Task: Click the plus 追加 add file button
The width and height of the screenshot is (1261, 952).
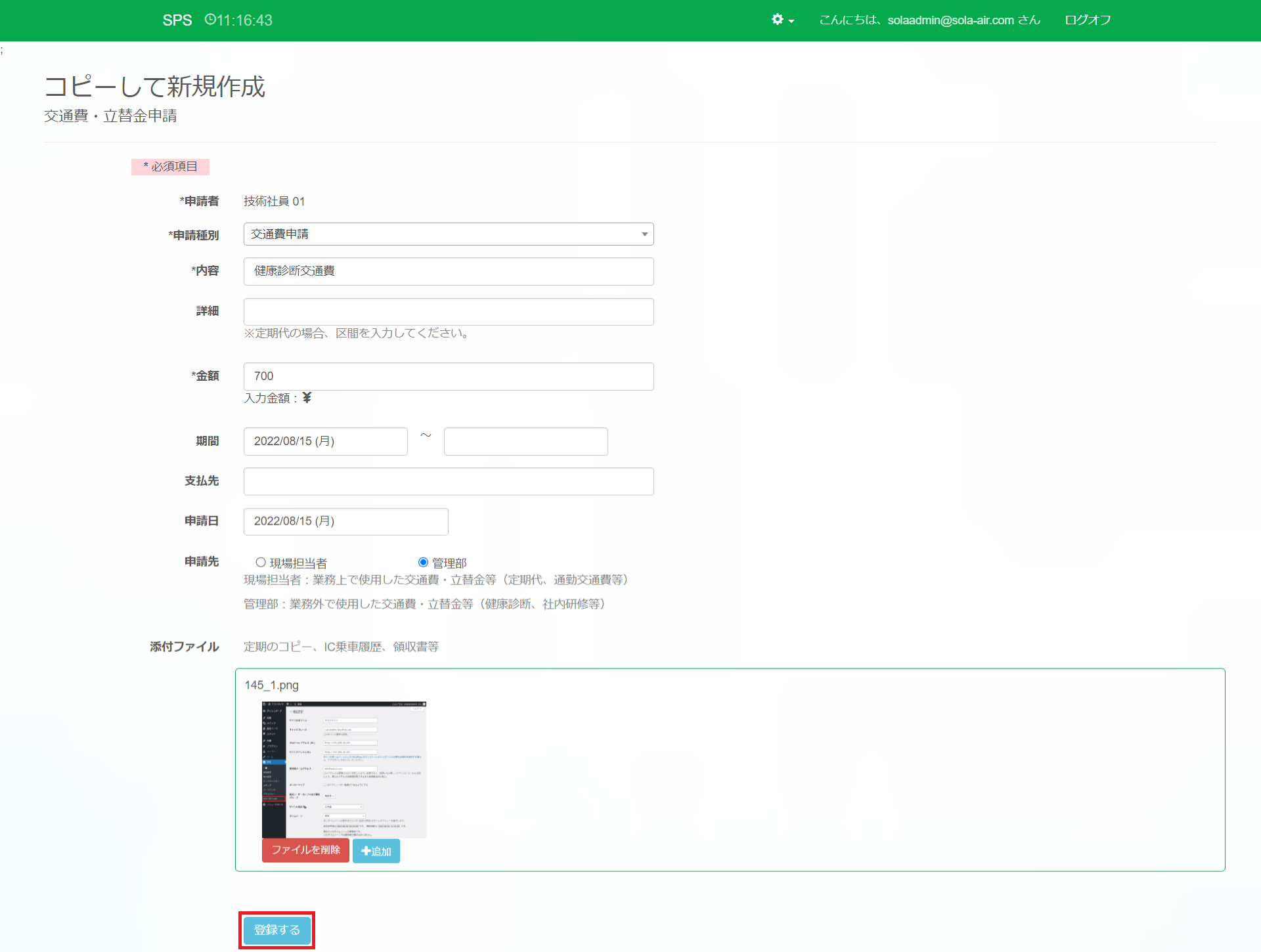Action: [x=376, y=851]
